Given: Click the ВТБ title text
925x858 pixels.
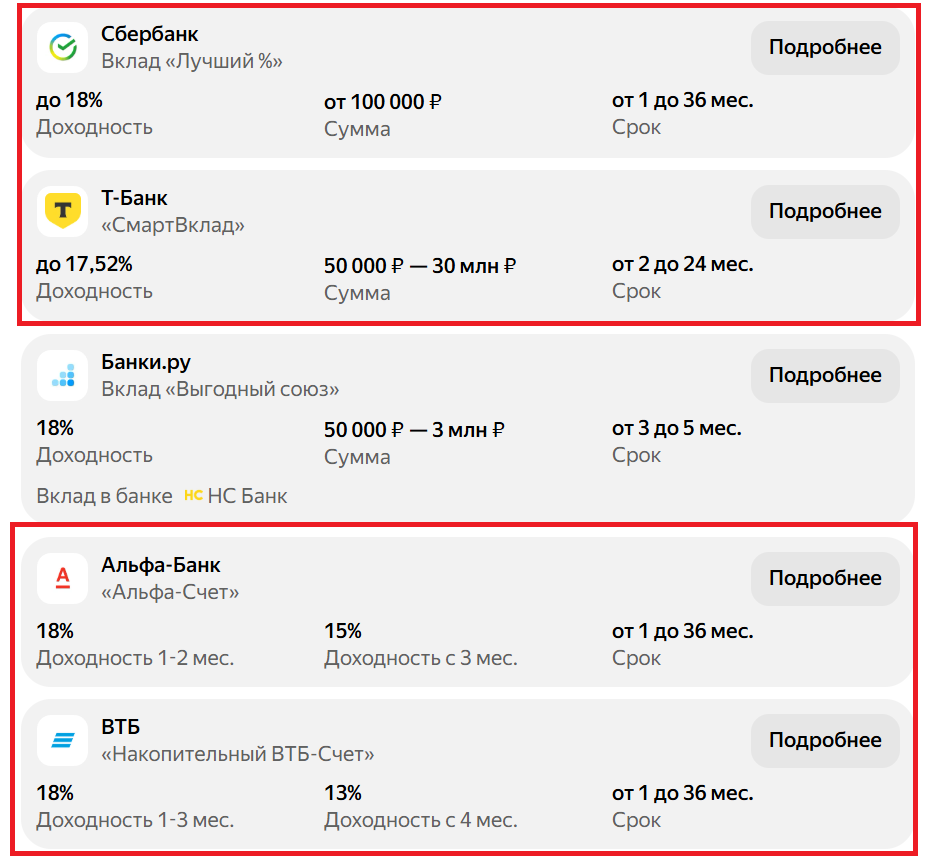Looking at the screenshot, I should pos(121,727).
